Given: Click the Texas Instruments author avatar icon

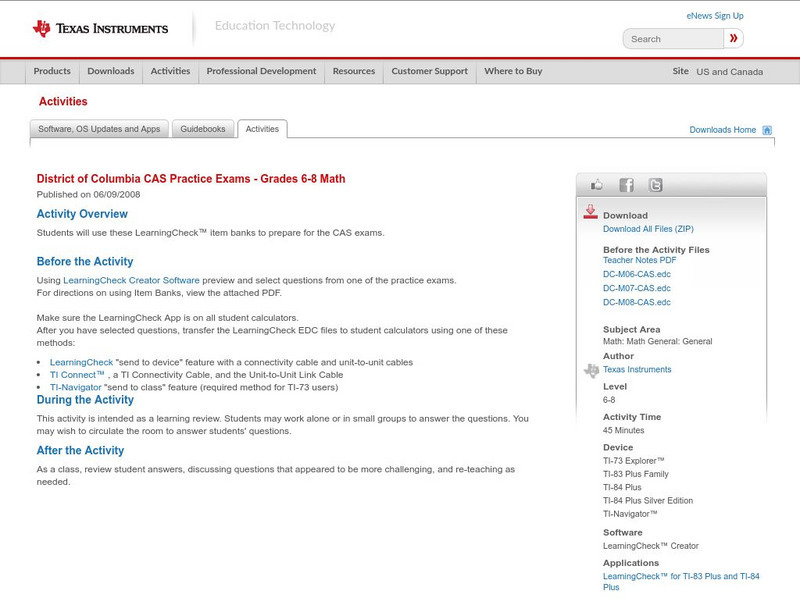Looking at the screenshot, I should (x=592, y=369).
